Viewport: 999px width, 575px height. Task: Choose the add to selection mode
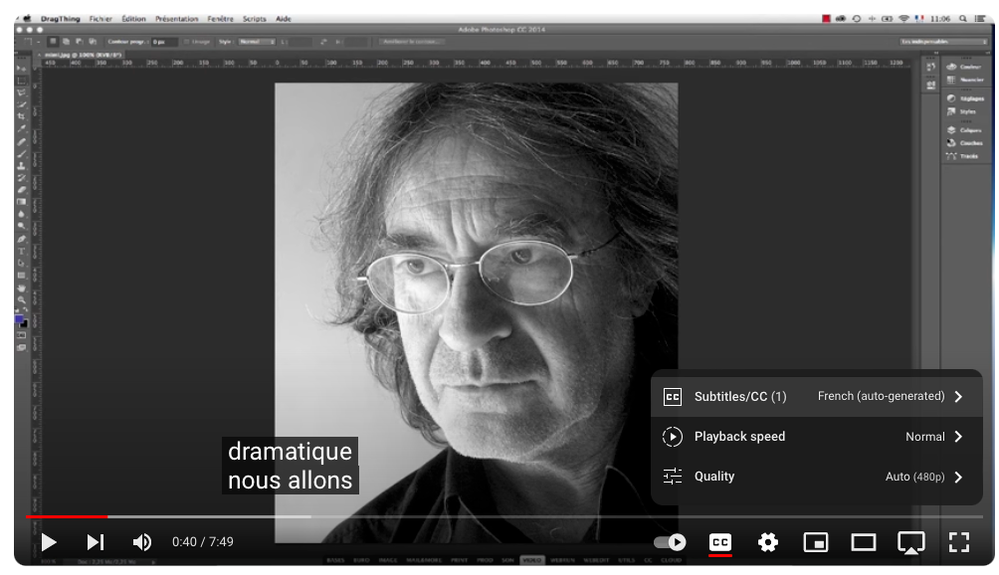[x=66, y=41]
